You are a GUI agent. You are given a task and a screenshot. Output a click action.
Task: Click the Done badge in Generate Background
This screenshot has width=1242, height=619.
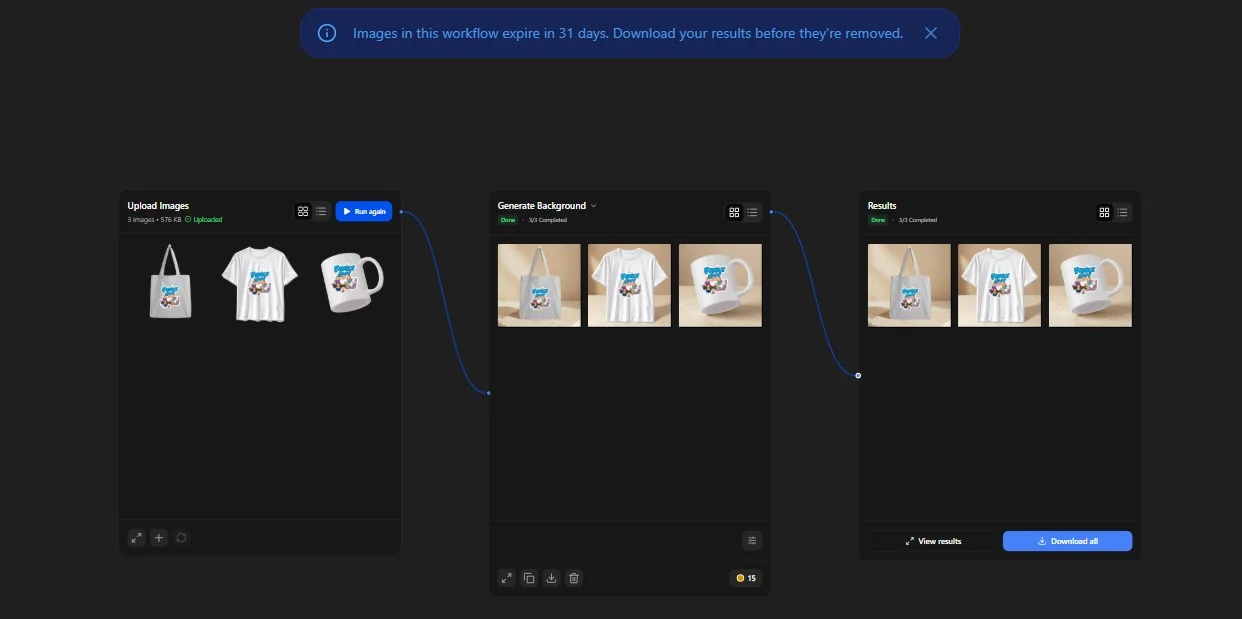508,220
